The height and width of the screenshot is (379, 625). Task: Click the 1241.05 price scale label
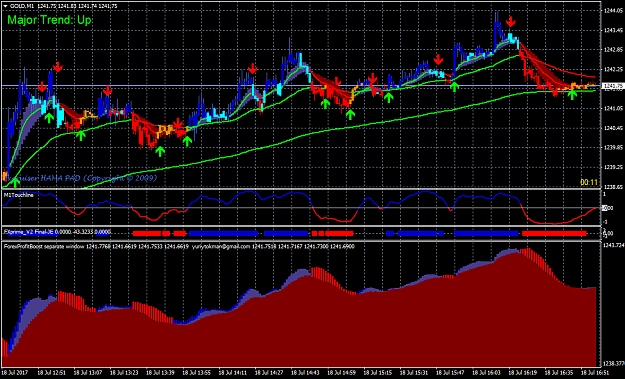pos(613,108)
